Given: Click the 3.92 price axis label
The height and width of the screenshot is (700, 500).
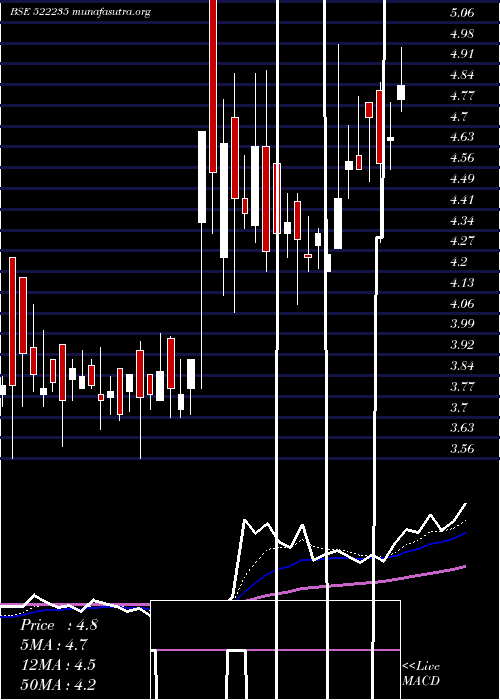Looking at the screenshot, I should click(462, 345).
